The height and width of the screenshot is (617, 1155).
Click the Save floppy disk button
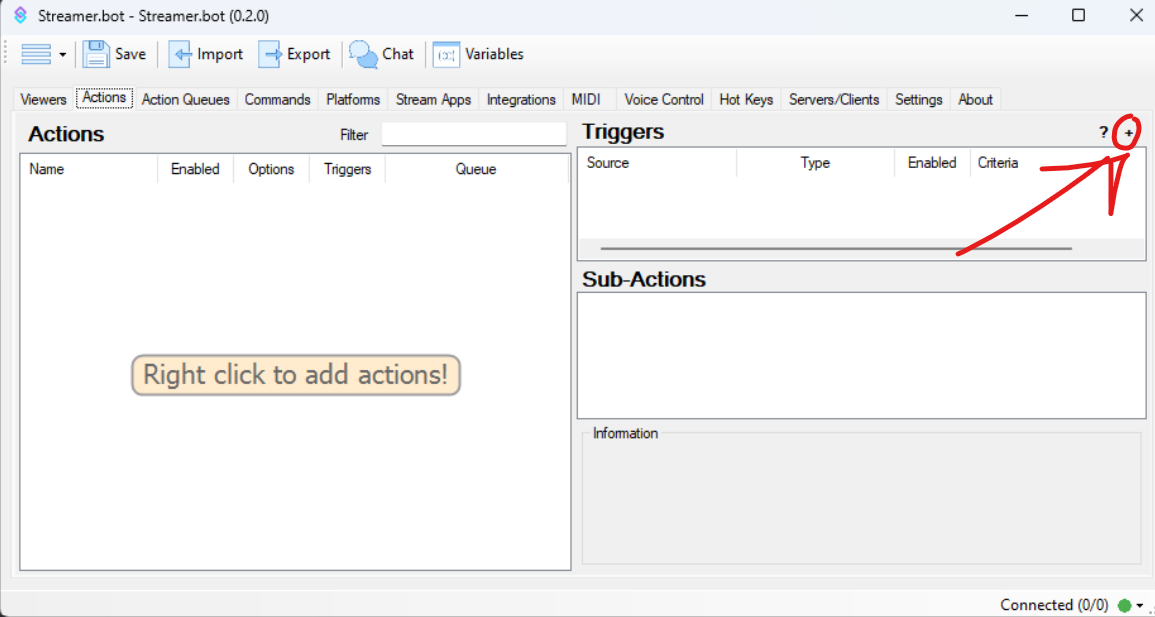tap(114, 54)
